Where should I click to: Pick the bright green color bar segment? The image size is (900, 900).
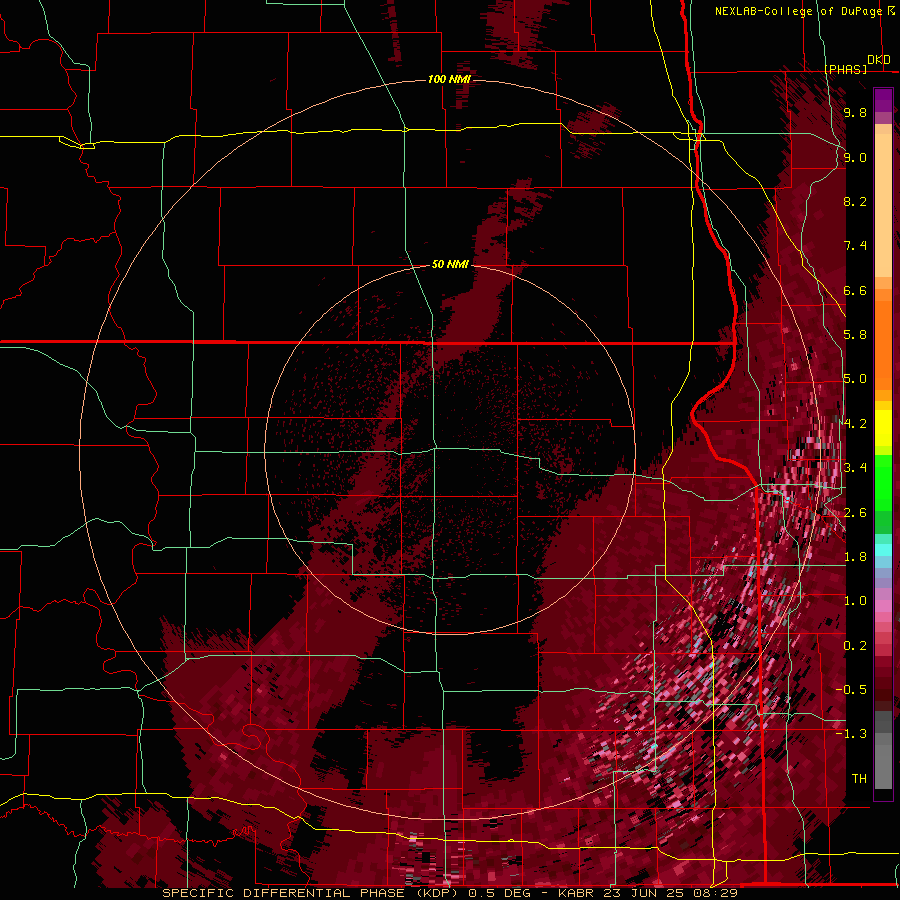pyautogui.click(x=883, y=483)
